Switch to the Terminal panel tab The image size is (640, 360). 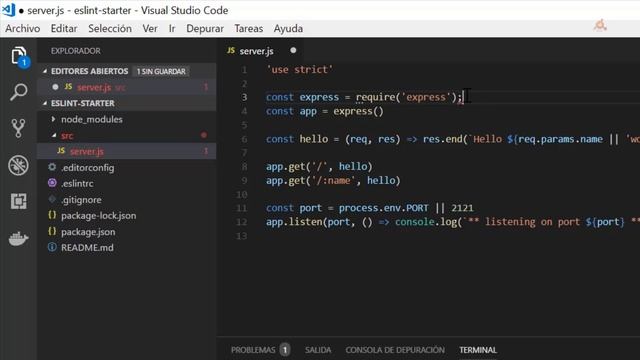coord(478,350)
